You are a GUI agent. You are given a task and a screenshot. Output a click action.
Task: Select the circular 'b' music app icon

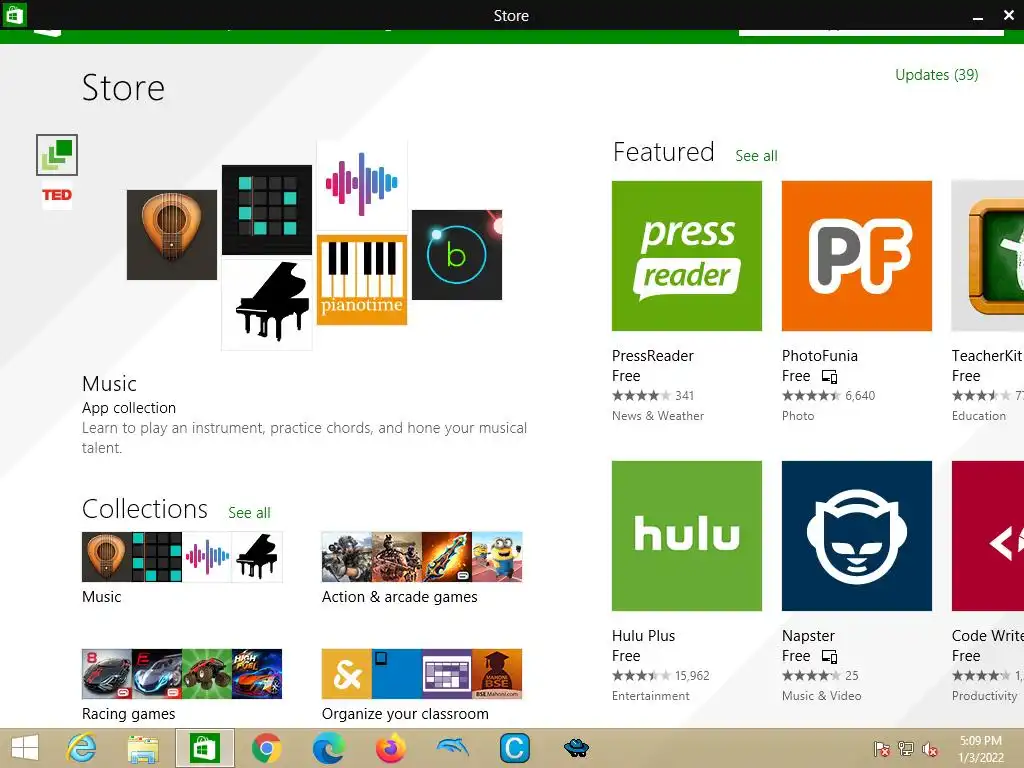[x=456, y=255]
